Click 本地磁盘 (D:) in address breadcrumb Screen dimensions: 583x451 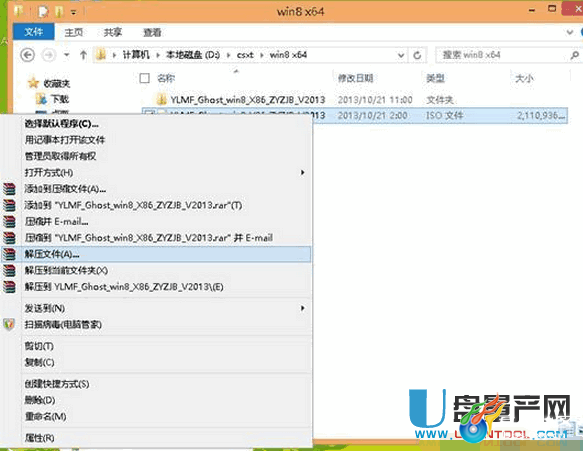(x=193, y=55)
